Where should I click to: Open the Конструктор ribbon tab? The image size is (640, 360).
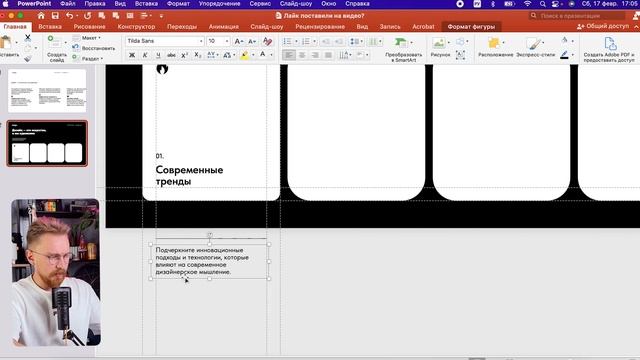(x=136, y=27)
